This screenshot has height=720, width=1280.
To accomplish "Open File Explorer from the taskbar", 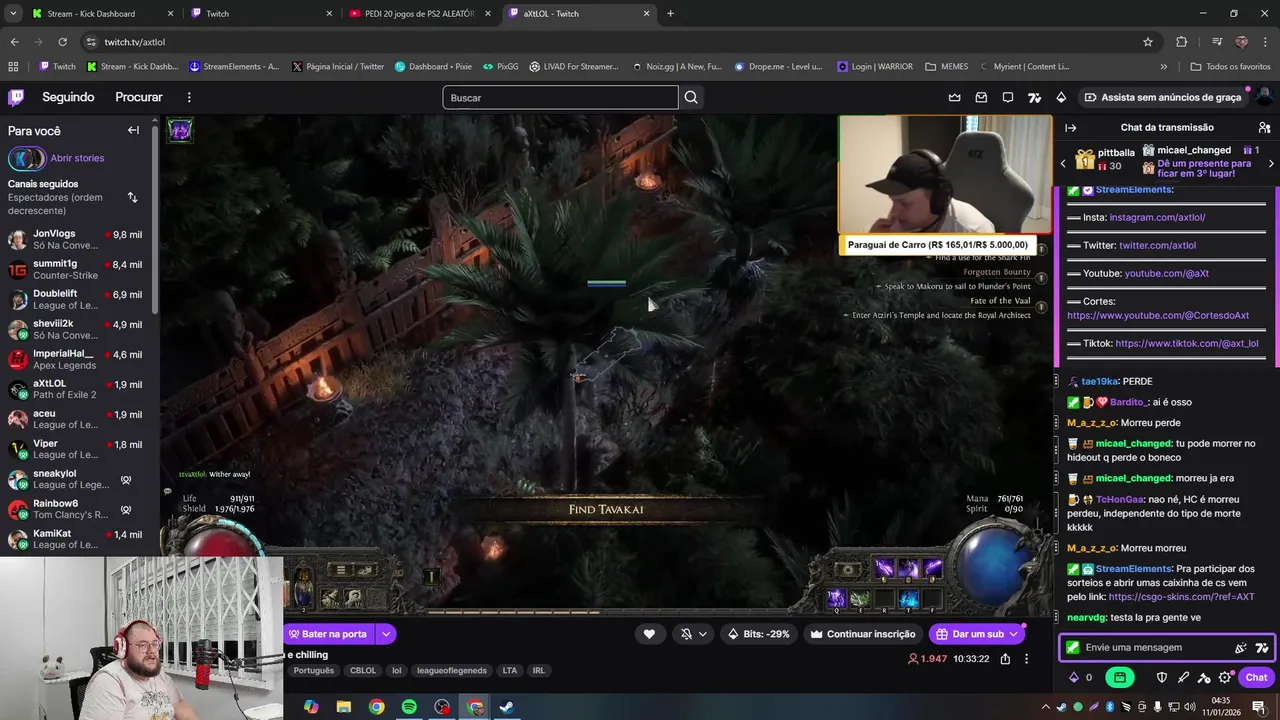I will (344, 707).
